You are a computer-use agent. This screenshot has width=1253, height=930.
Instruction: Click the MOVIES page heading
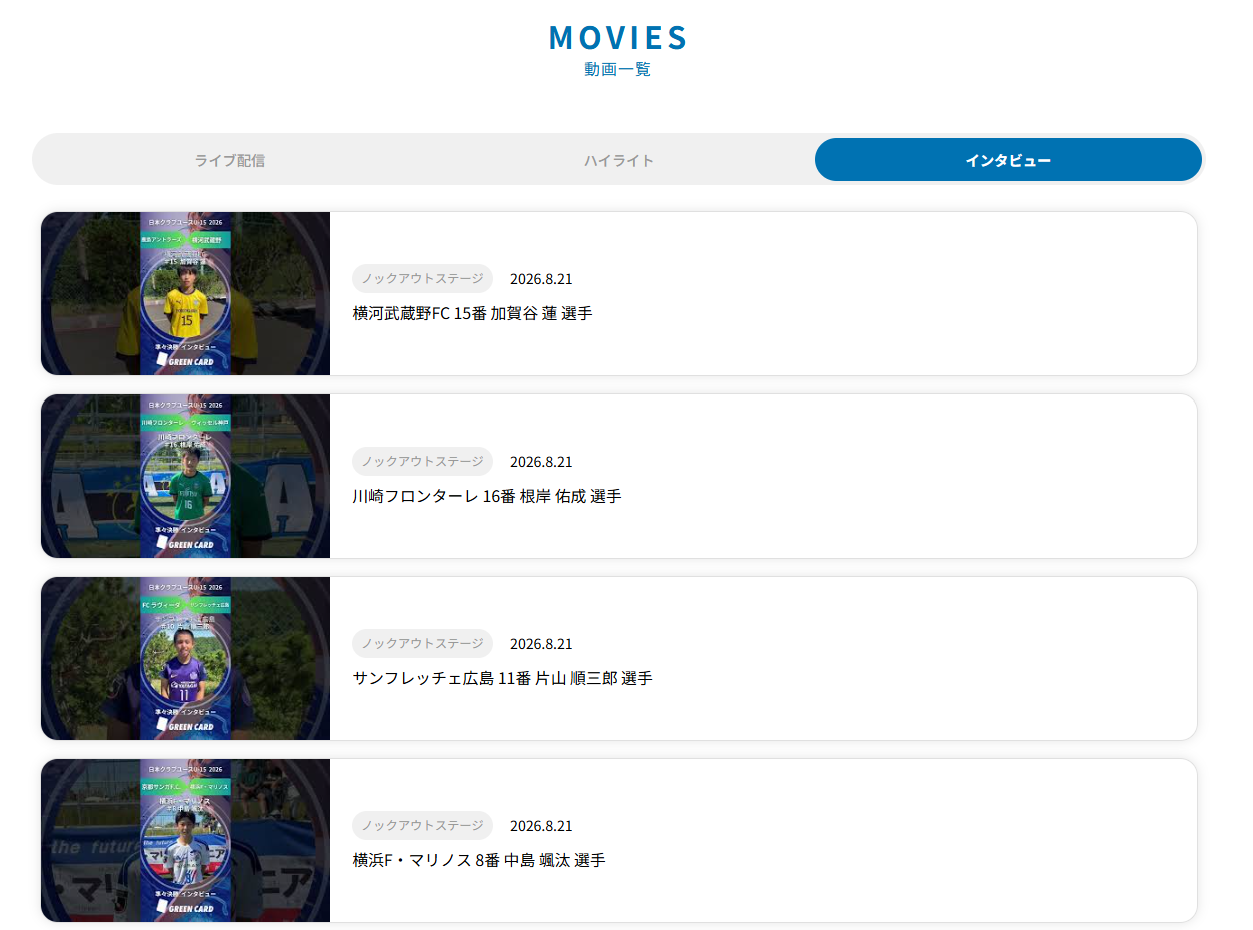(x=618, y=37)
